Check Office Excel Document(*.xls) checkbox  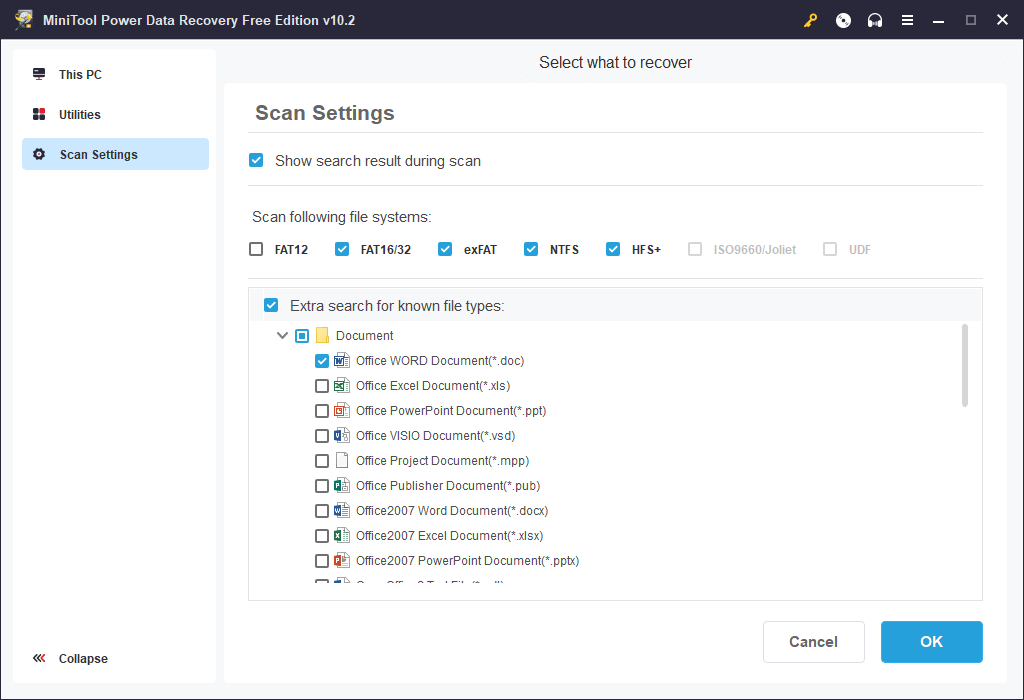tap(321, 386)
